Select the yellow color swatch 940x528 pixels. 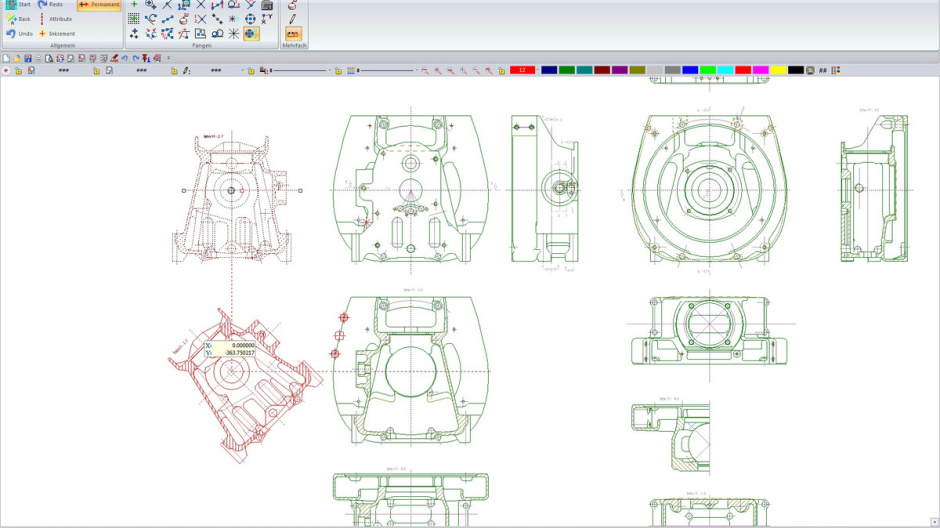(778, 71)
